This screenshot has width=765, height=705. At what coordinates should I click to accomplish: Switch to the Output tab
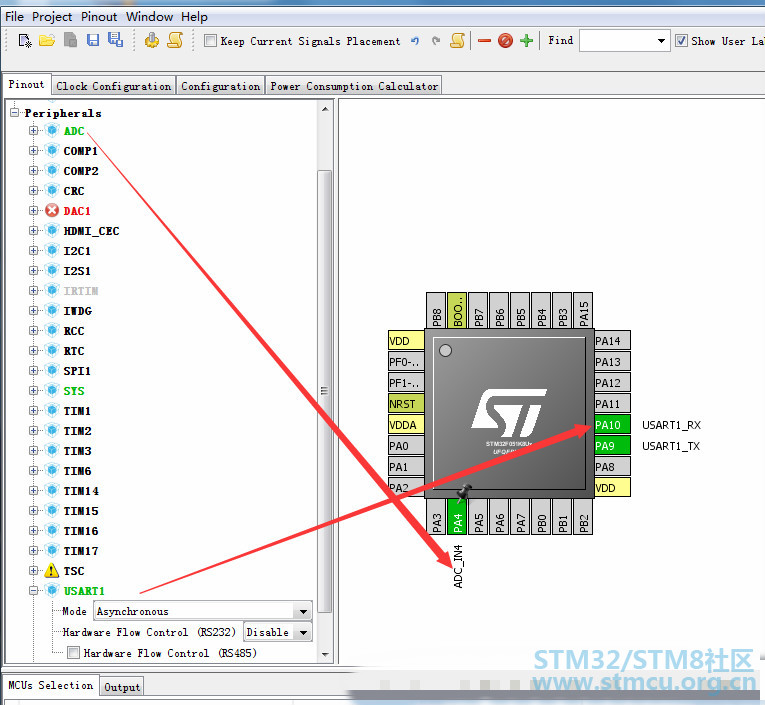122,686
